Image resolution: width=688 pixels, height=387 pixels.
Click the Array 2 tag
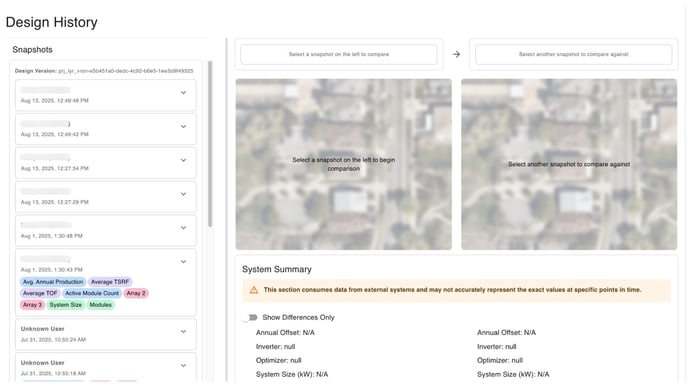point(136,293)
